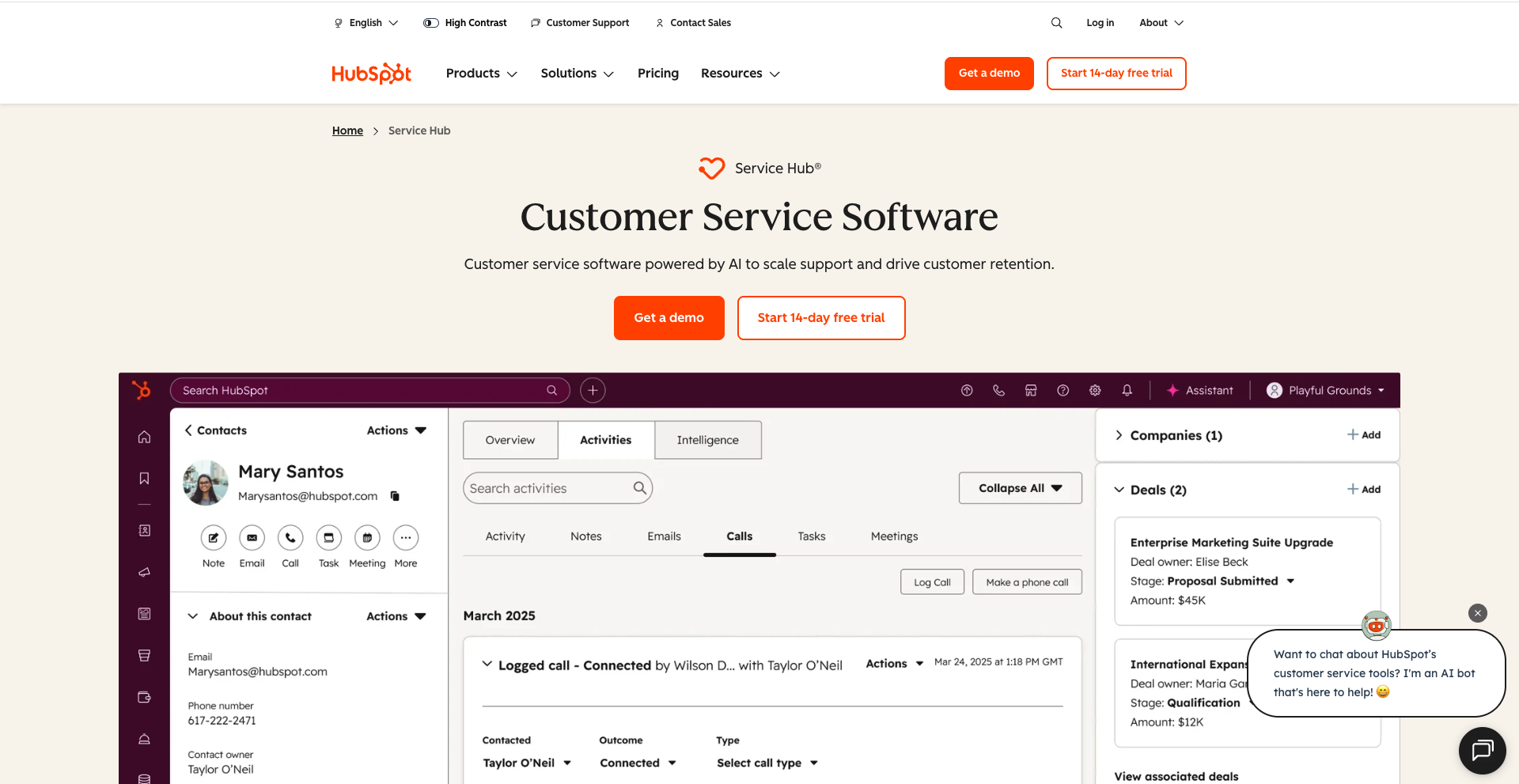
Task: Copy Mary Santos email address icon
Action: coord(395,496)
